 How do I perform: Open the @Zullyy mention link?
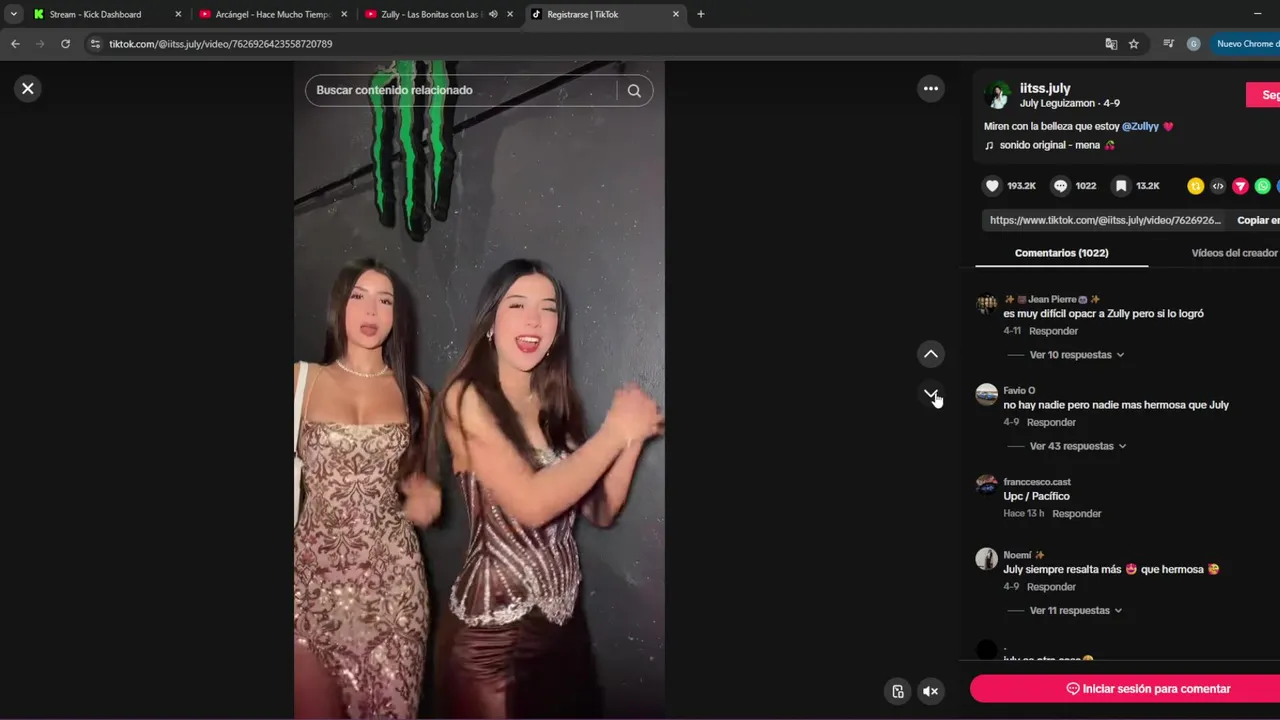coord(1140,127)
